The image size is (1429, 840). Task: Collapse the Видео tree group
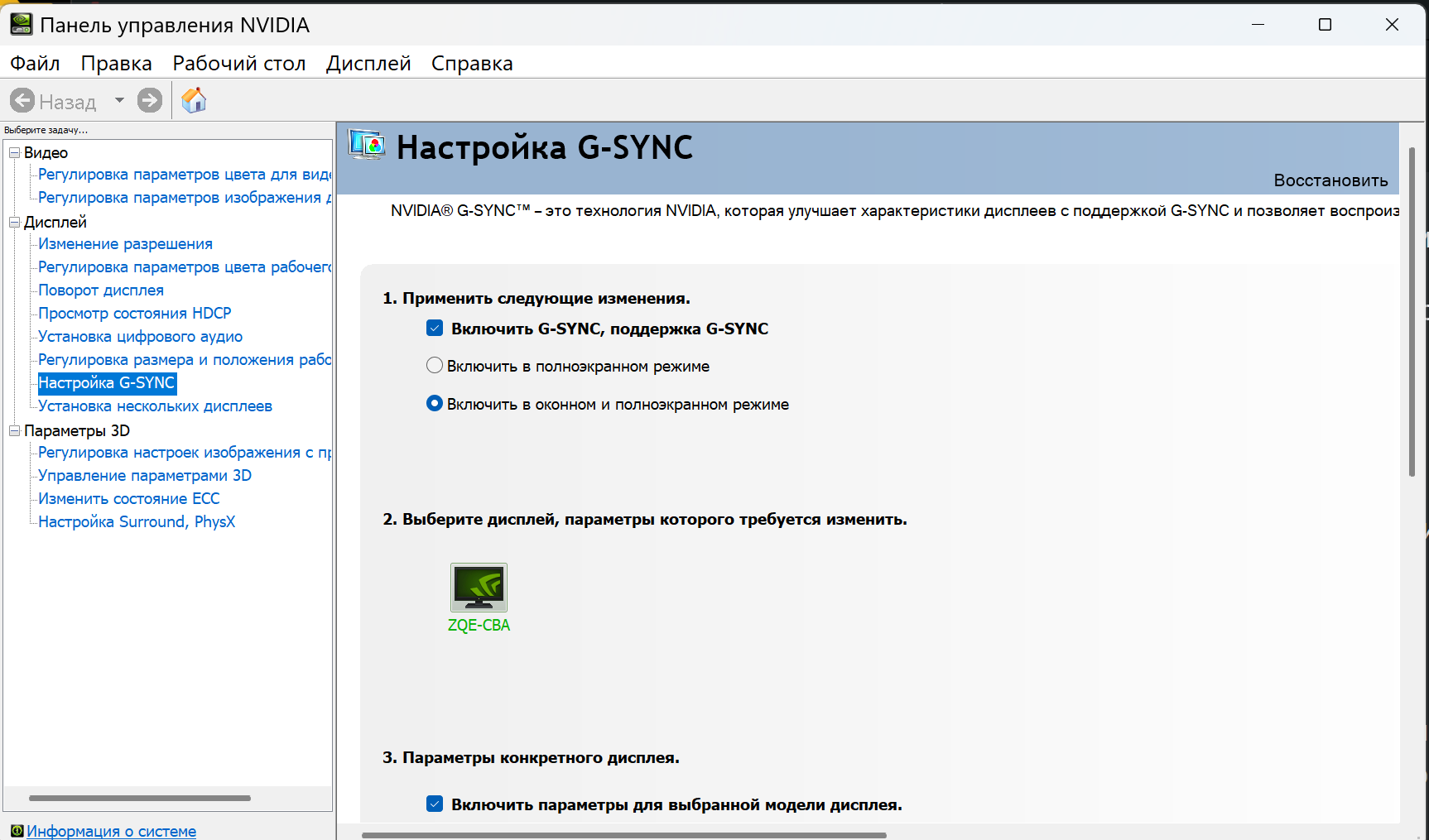(x=14, y=153)
